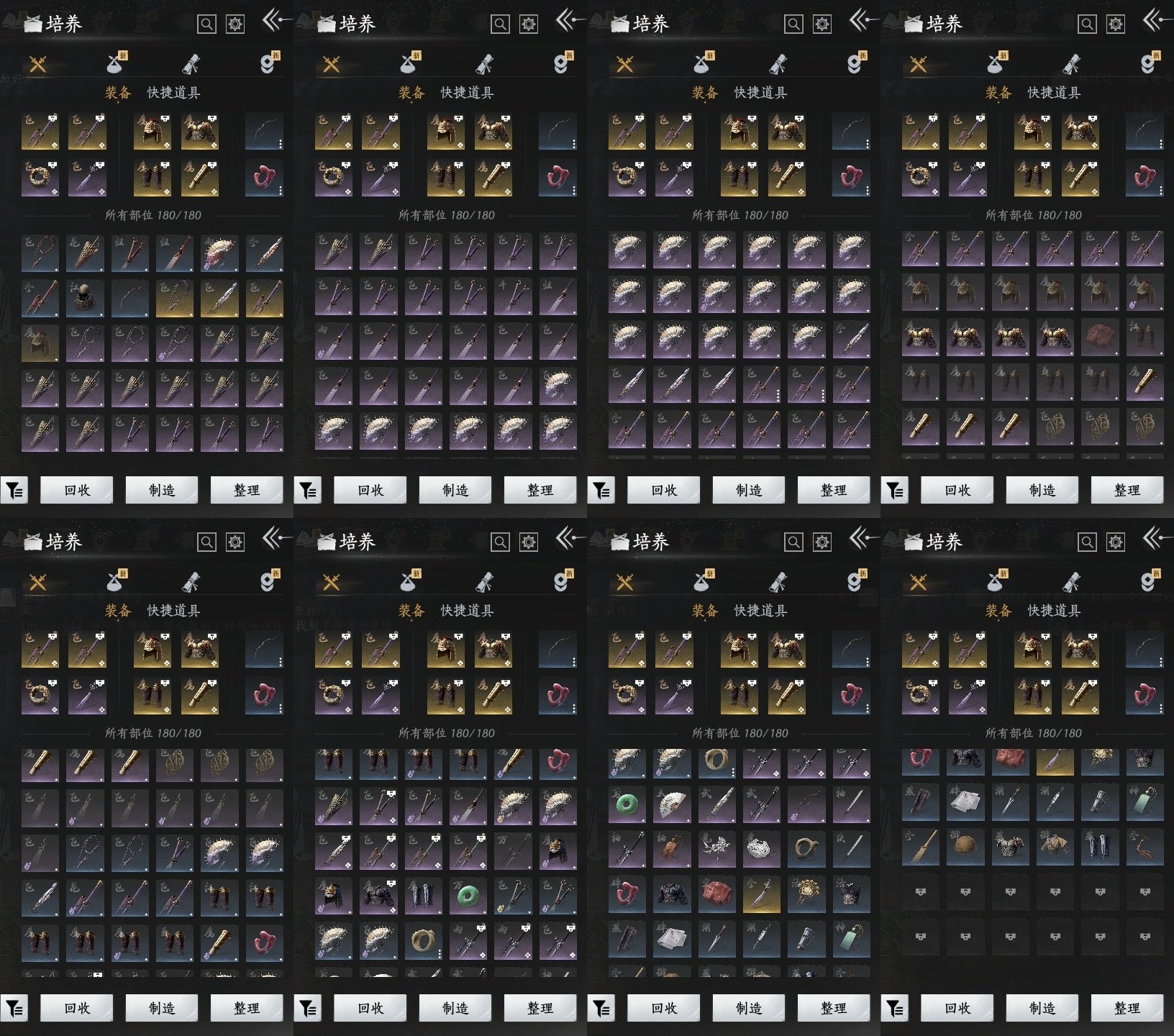Select crossed swords tab in the bottom-left panel
Viewport: 1174px width, 1036px height.
click(37, 582)
